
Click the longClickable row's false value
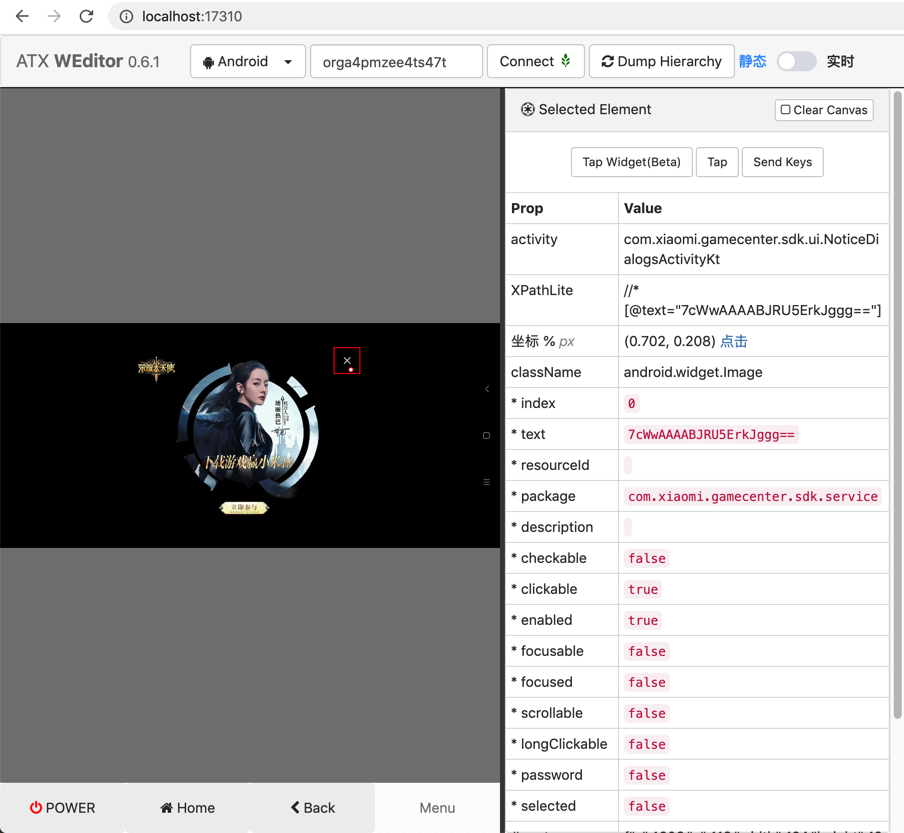pos(647,744)
